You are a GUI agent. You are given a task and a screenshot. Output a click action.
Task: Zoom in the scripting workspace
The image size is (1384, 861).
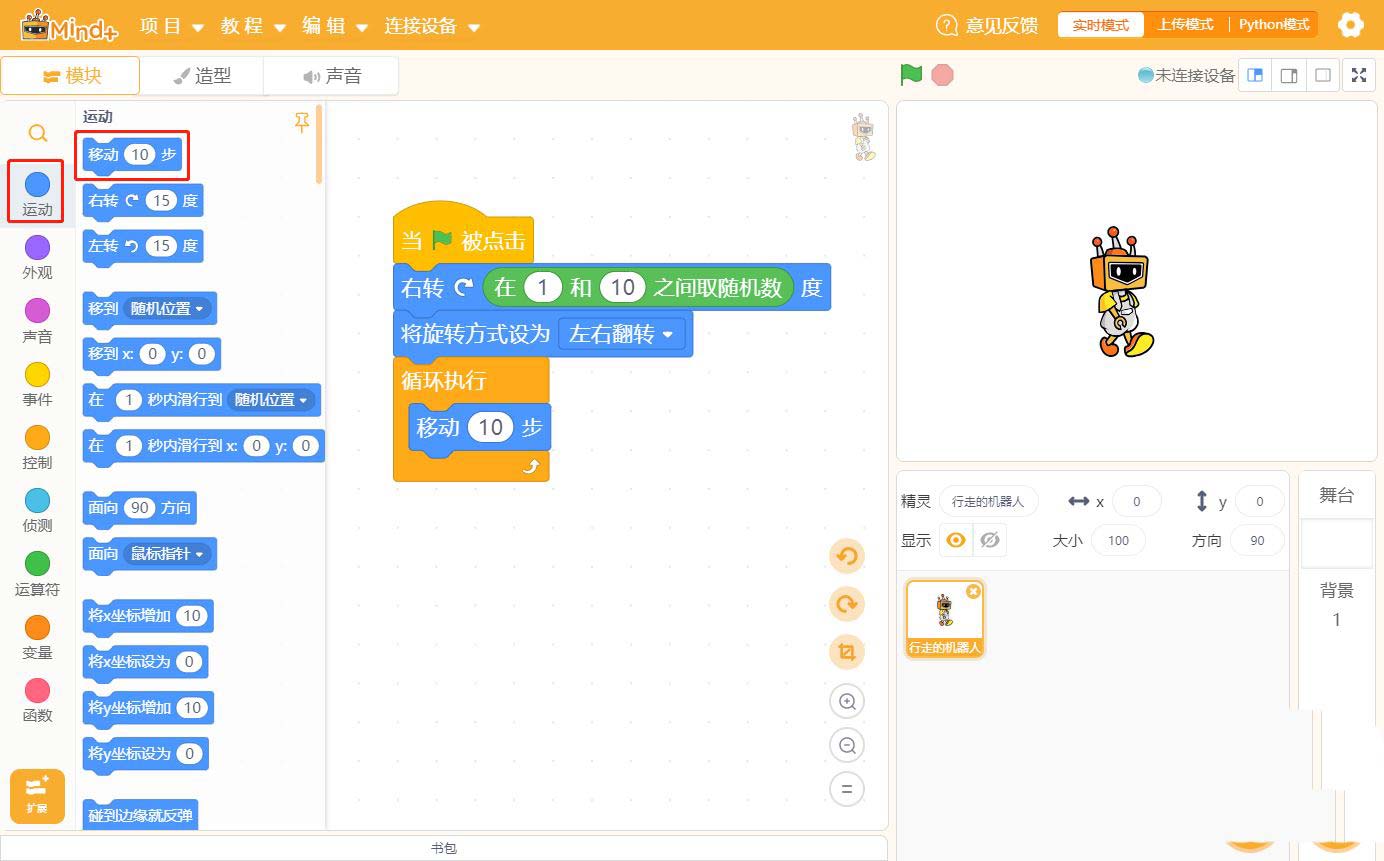click(x=847, y=701)
